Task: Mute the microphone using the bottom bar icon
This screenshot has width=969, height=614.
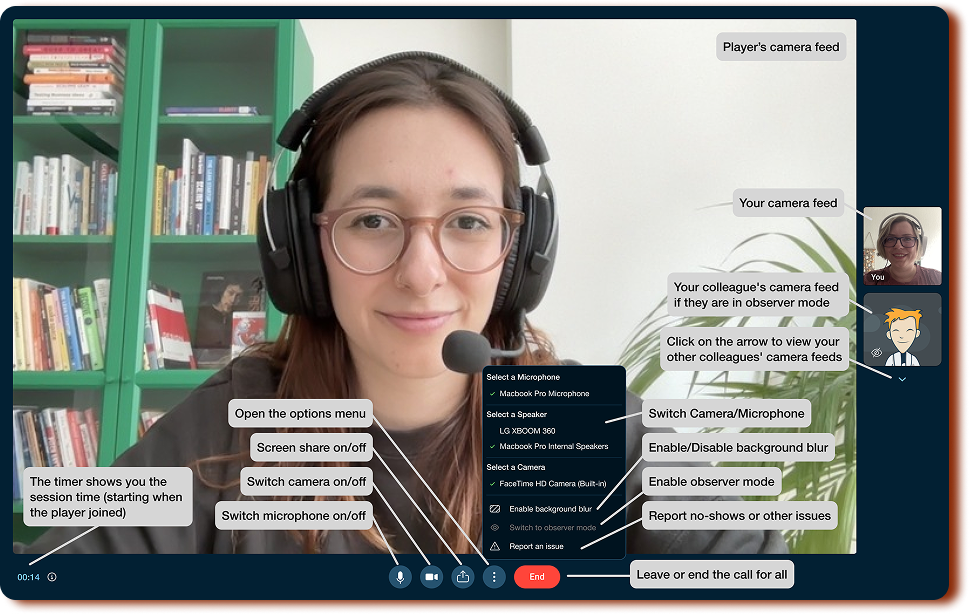Action: click(x=400, y=577)
